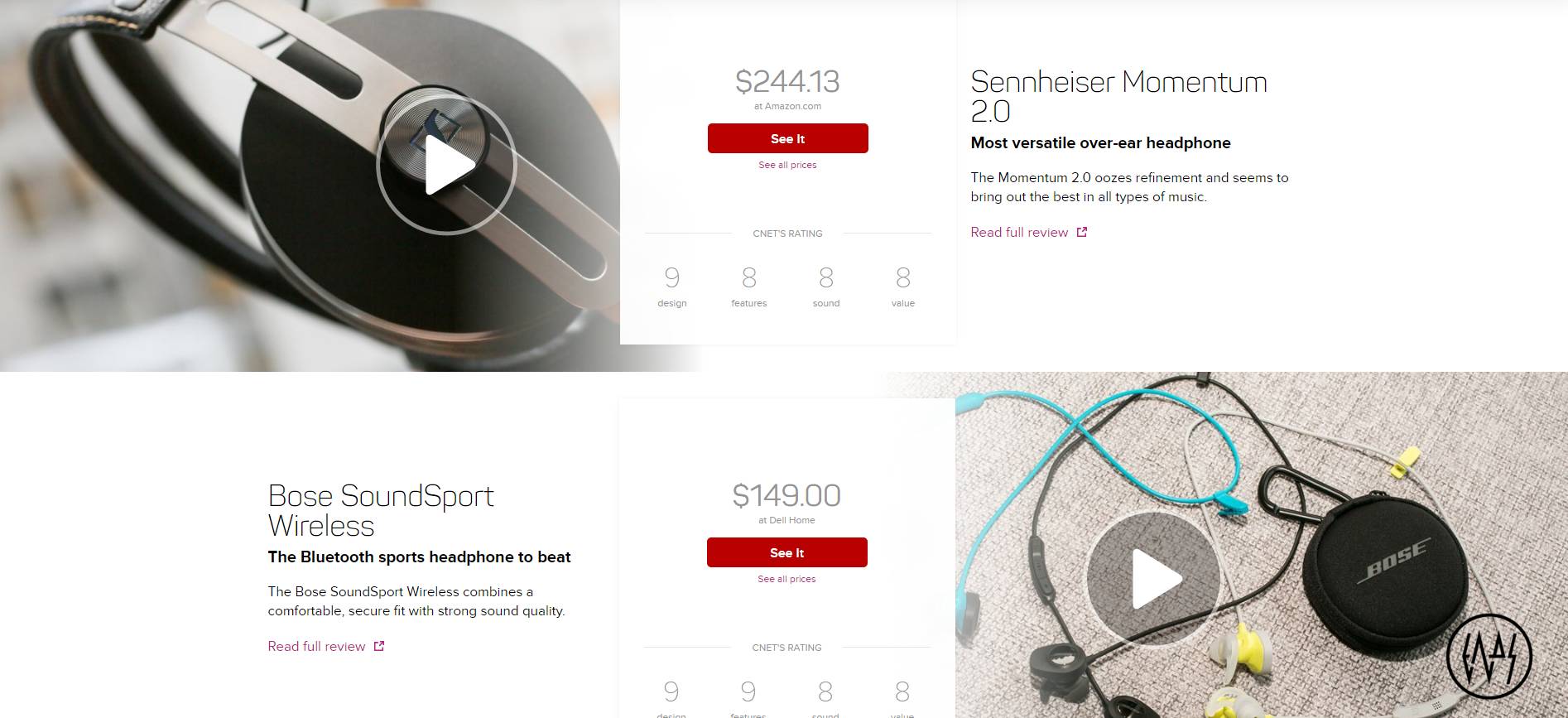
Task: Read full review of Bose SoundSport Wireless
Action: pos(316,646)
